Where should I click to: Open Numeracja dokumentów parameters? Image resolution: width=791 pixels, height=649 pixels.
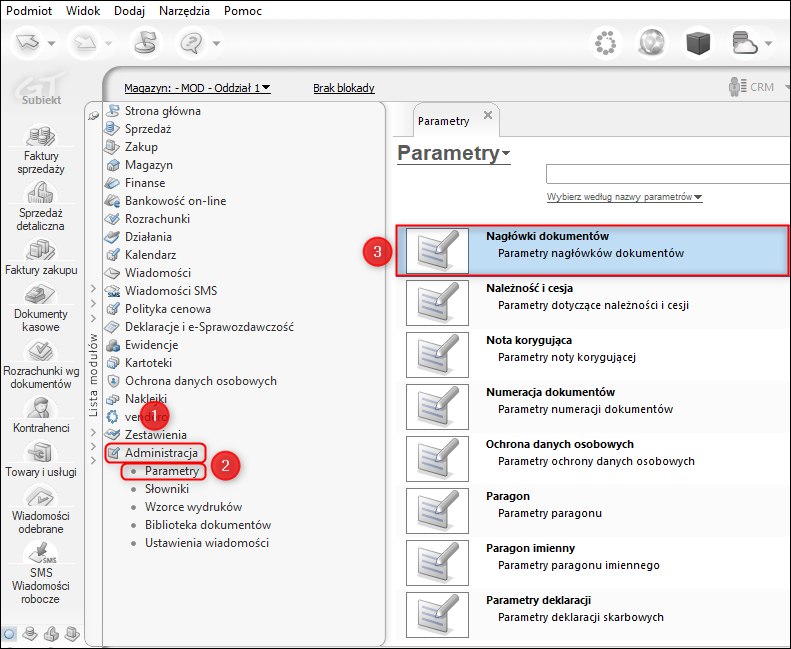(x=592, y=406)
